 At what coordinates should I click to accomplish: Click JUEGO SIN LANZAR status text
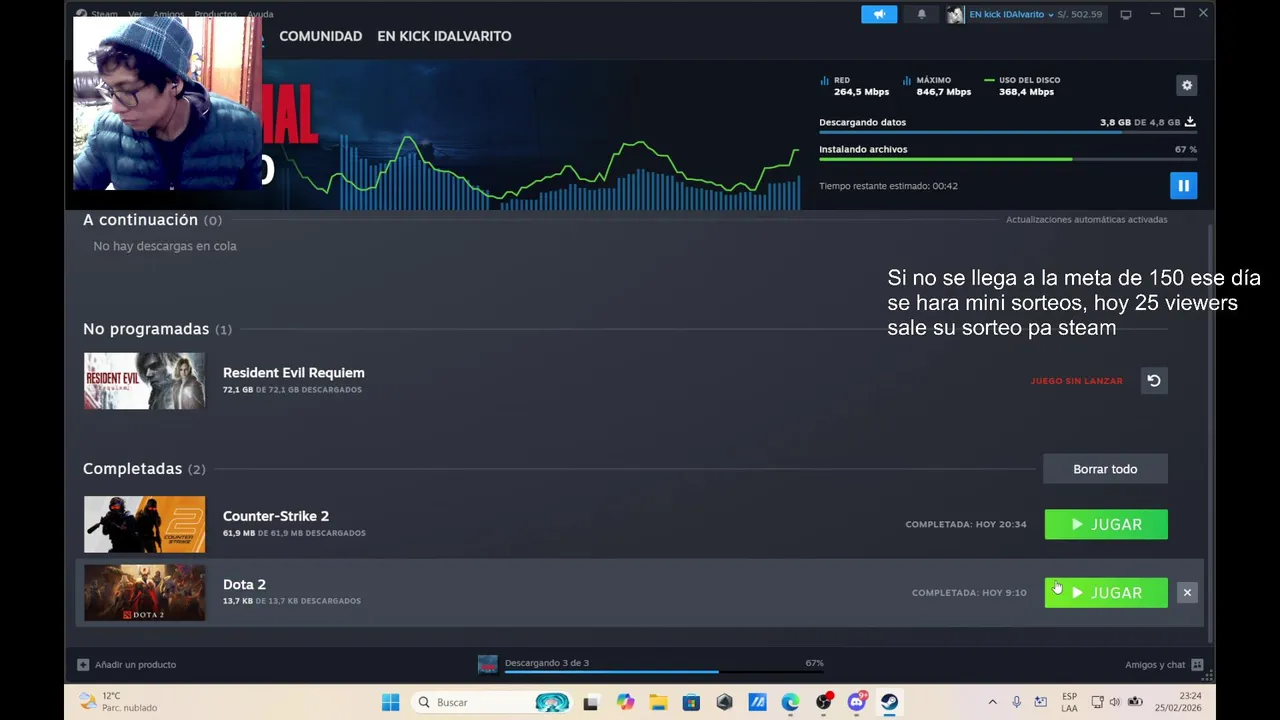[1077, 381]
